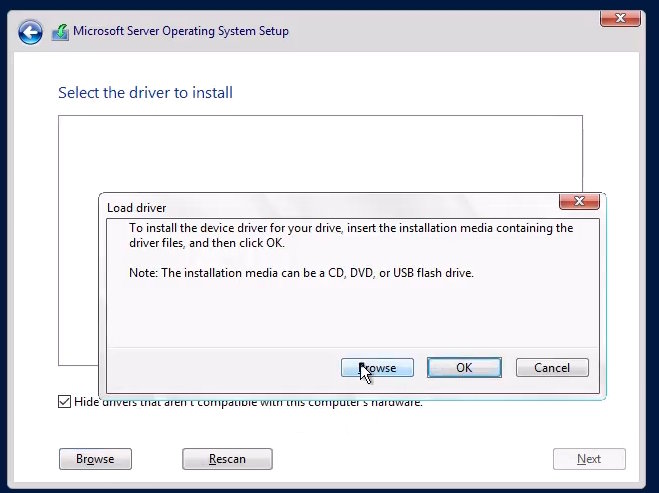
Task: Click the disabled Next button
Action: (589, 459)
